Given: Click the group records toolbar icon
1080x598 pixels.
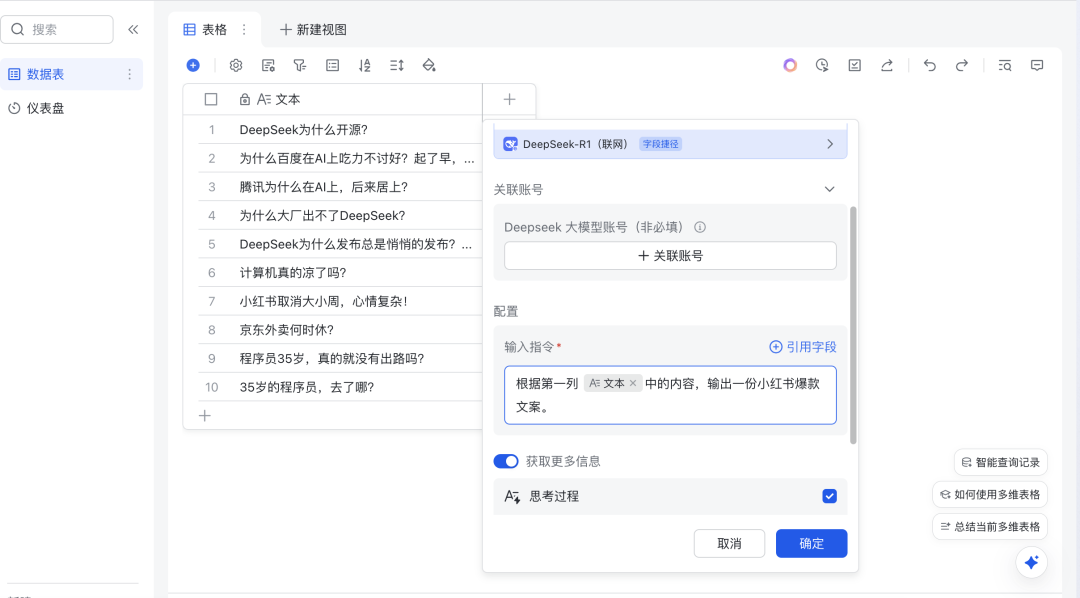Looking at the screenshot, I should coord(332,65).
